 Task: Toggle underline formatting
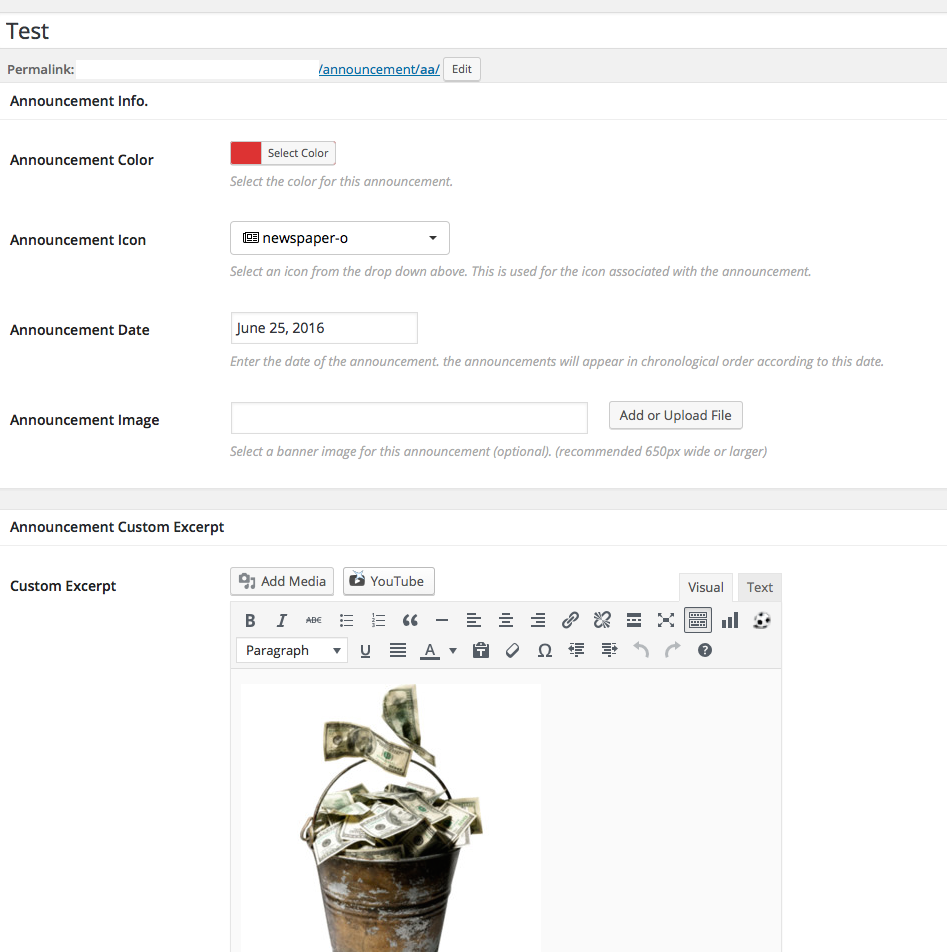pos(365,651)
